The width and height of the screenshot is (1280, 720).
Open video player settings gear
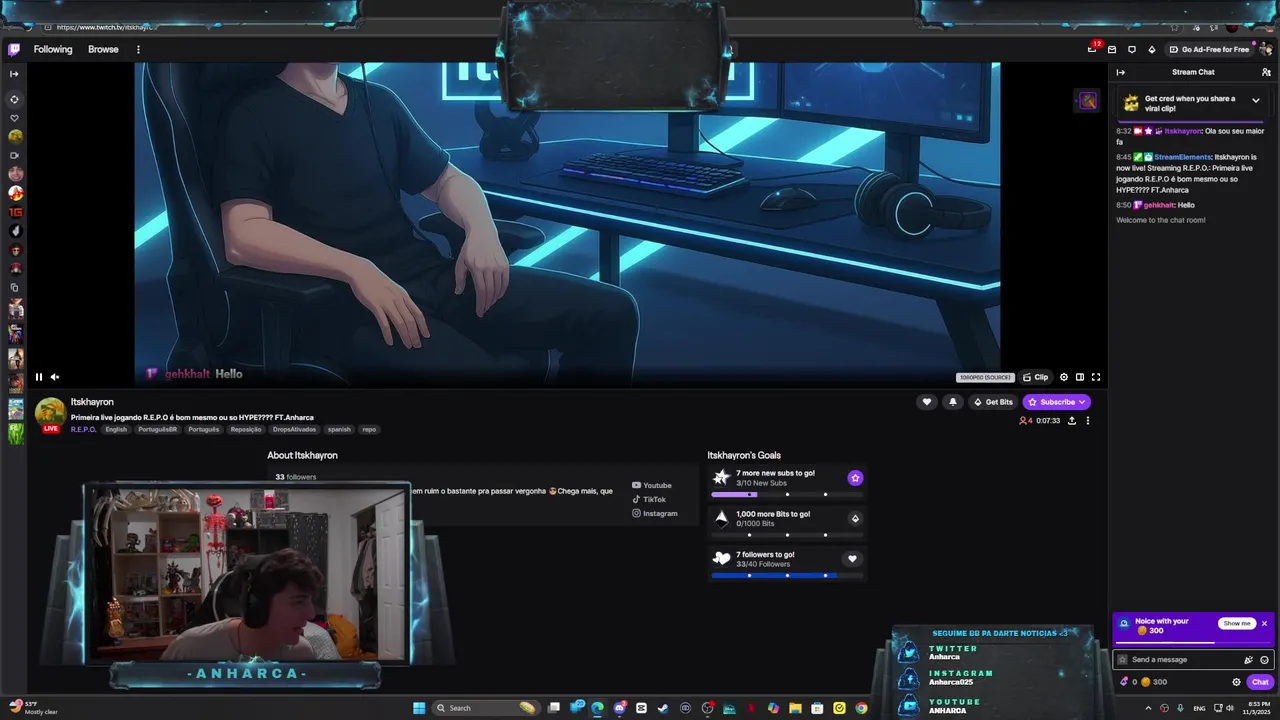click(x=1064, y=377)
